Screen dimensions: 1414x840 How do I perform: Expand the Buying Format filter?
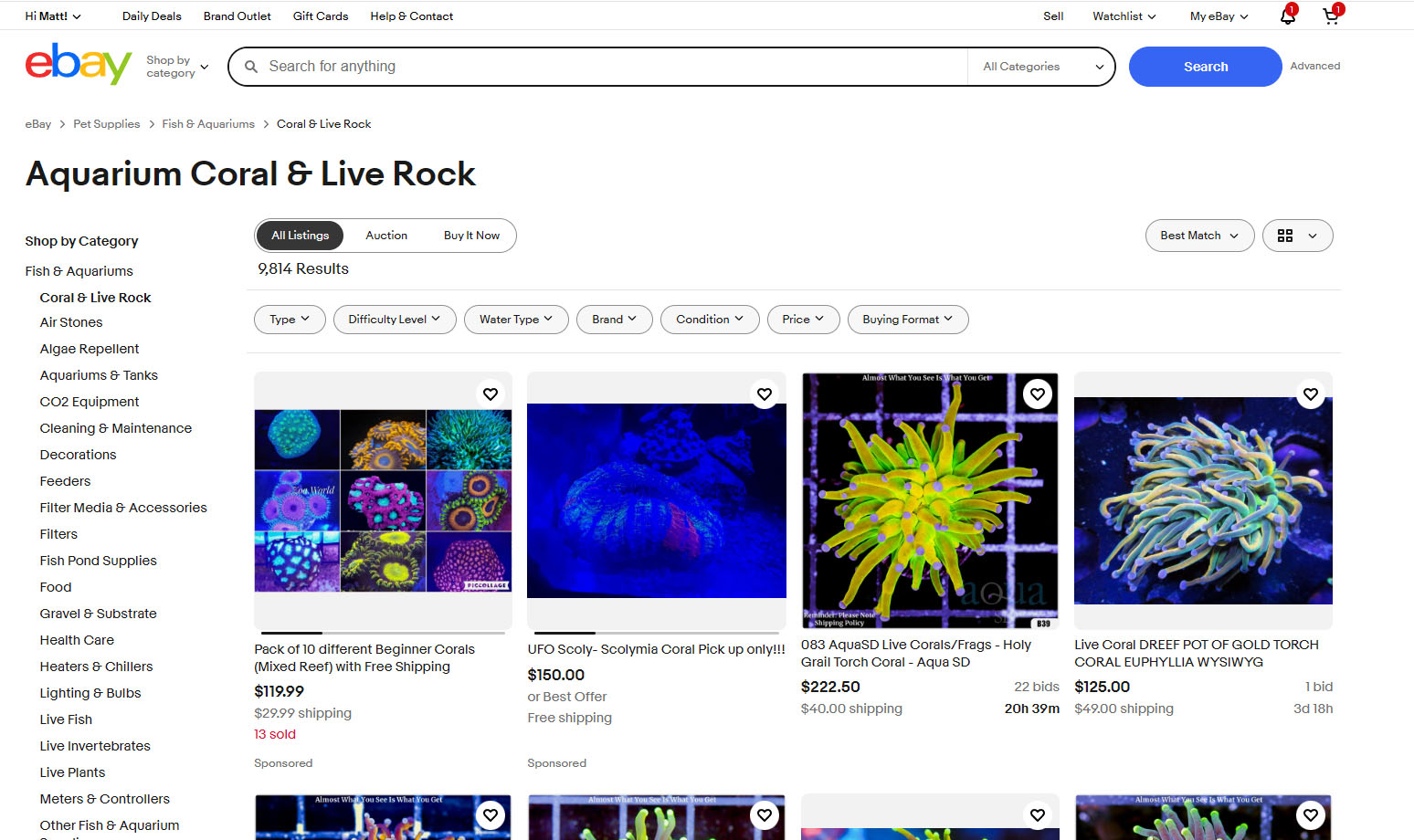[x=908, y=320]
